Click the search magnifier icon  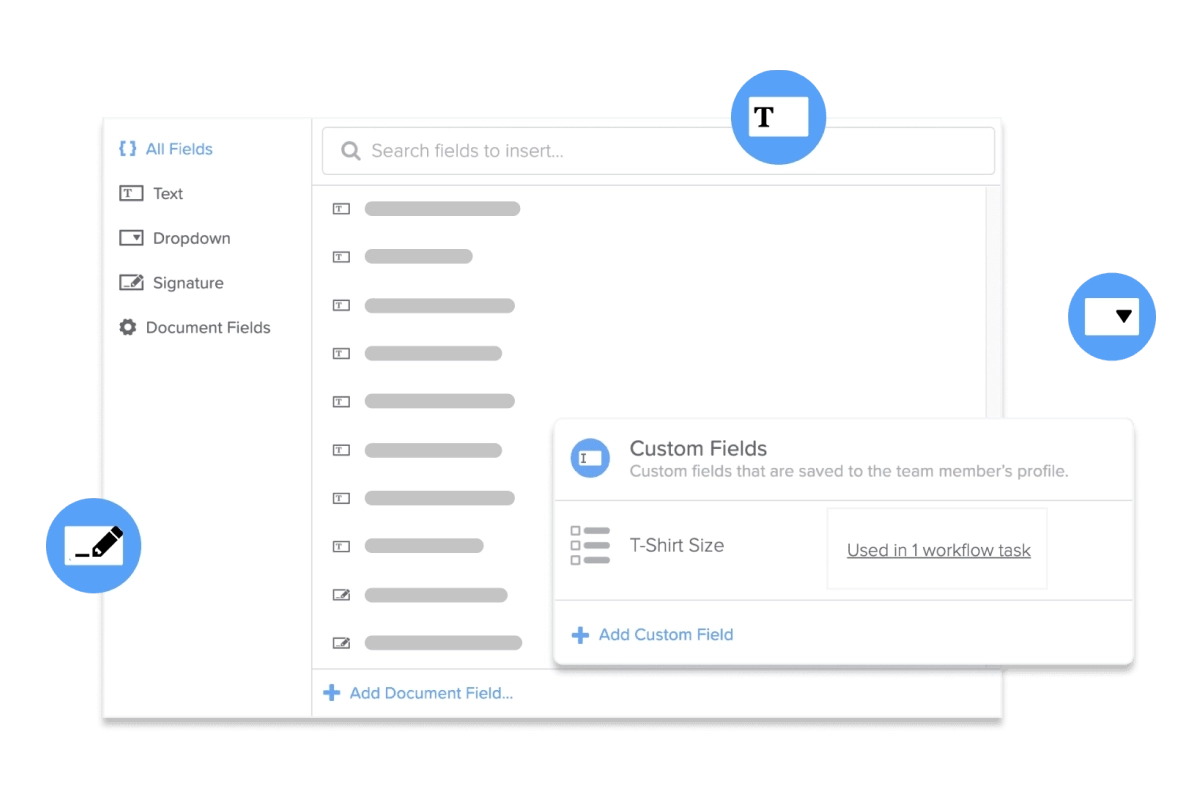coord(351,151)
